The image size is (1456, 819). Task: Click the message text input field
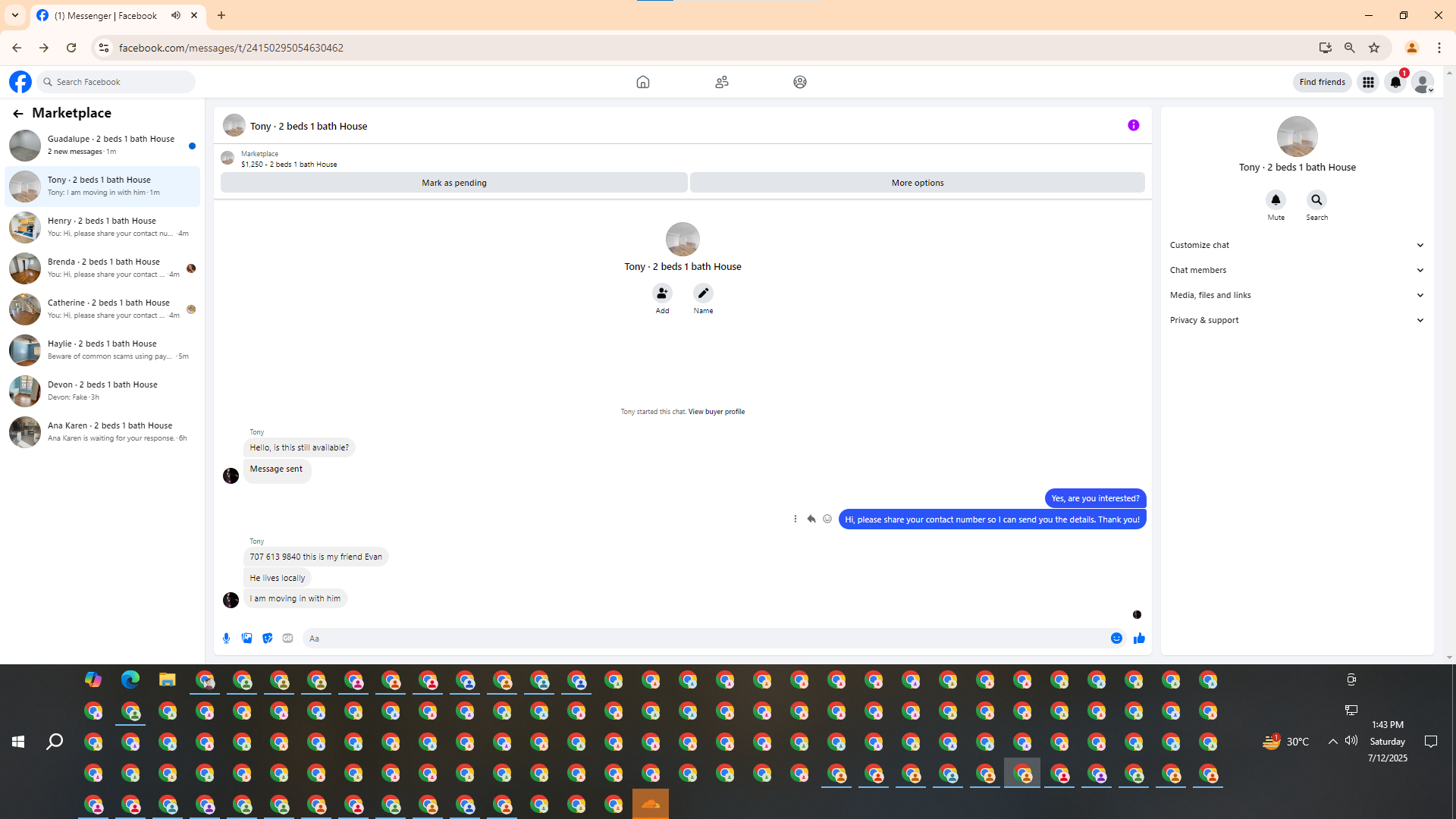tap(705, 639)
